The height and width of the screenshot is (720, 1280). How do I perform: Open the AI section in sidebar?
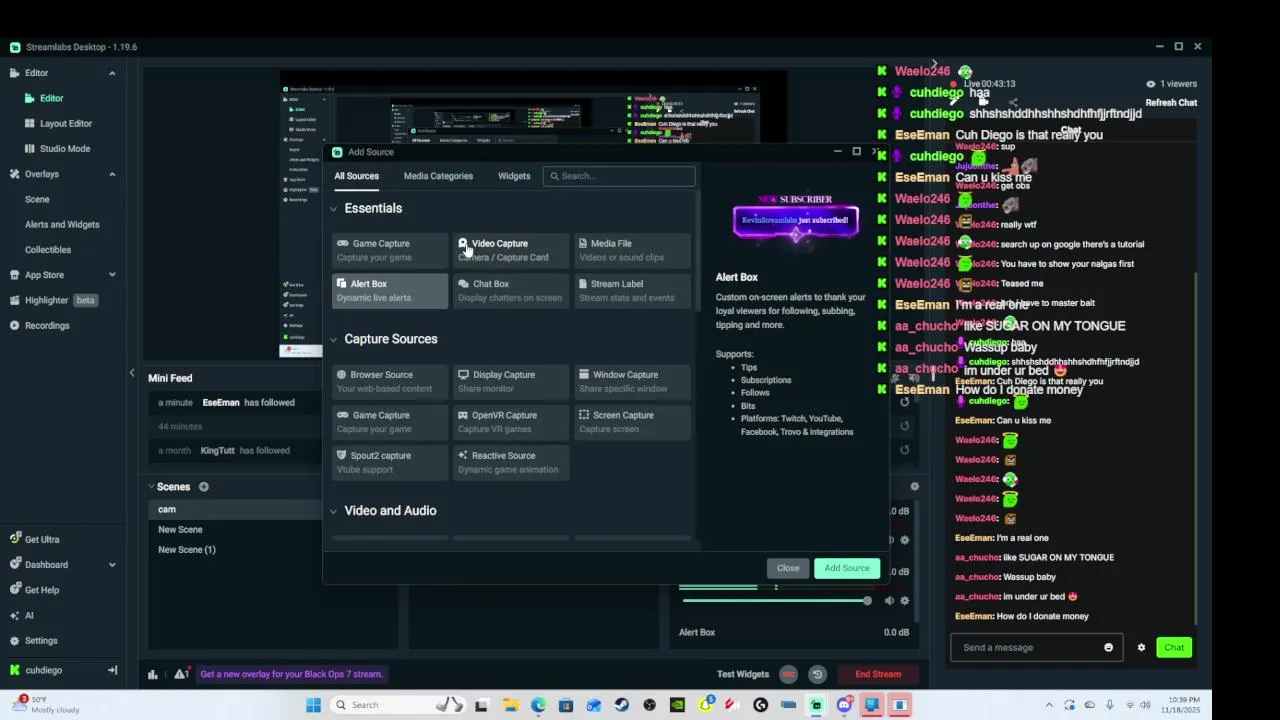click(x=28, y=615)
